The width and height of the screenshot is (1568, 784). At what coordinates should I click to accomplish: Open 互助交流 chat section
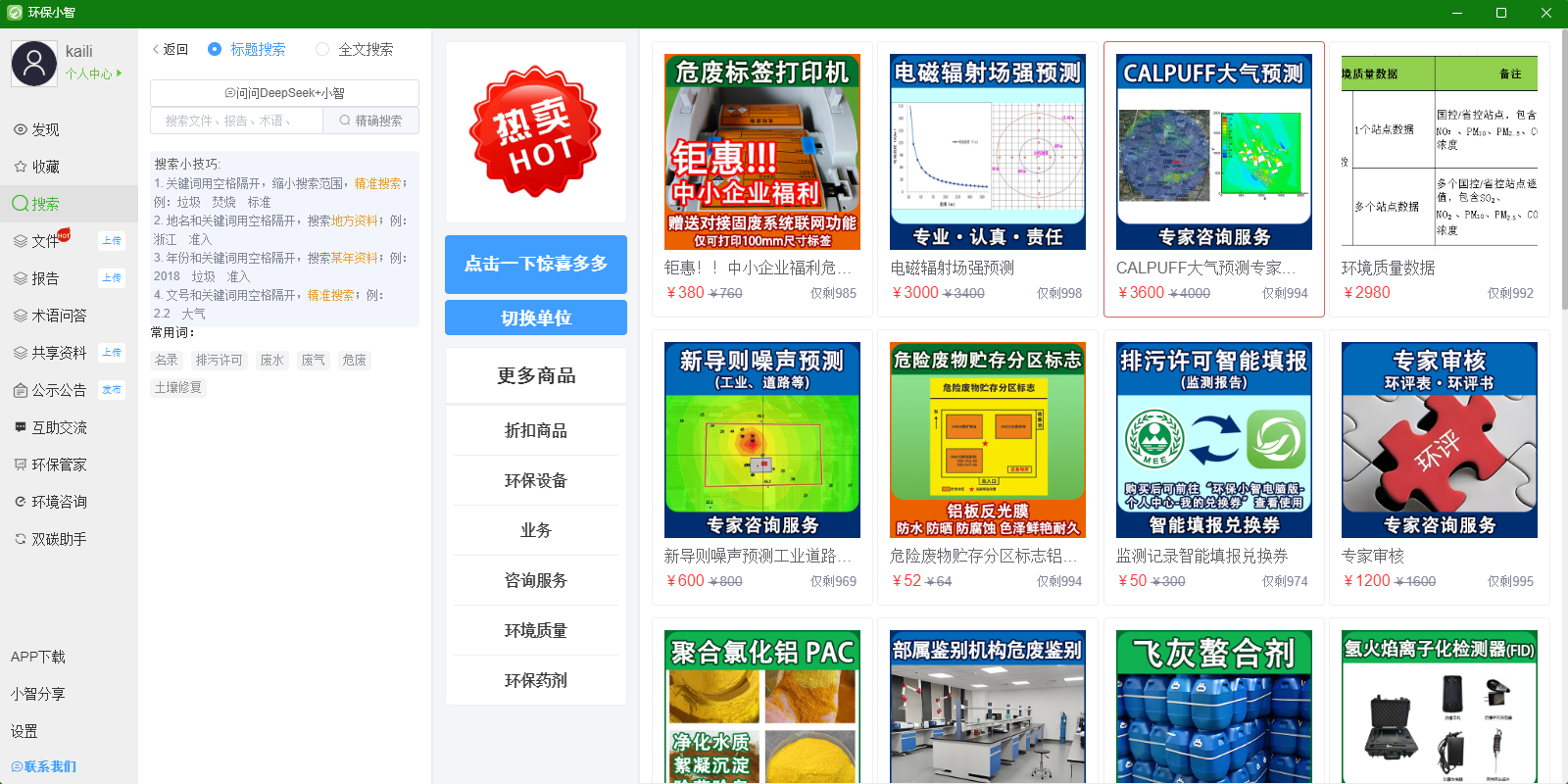click(50, 427)
